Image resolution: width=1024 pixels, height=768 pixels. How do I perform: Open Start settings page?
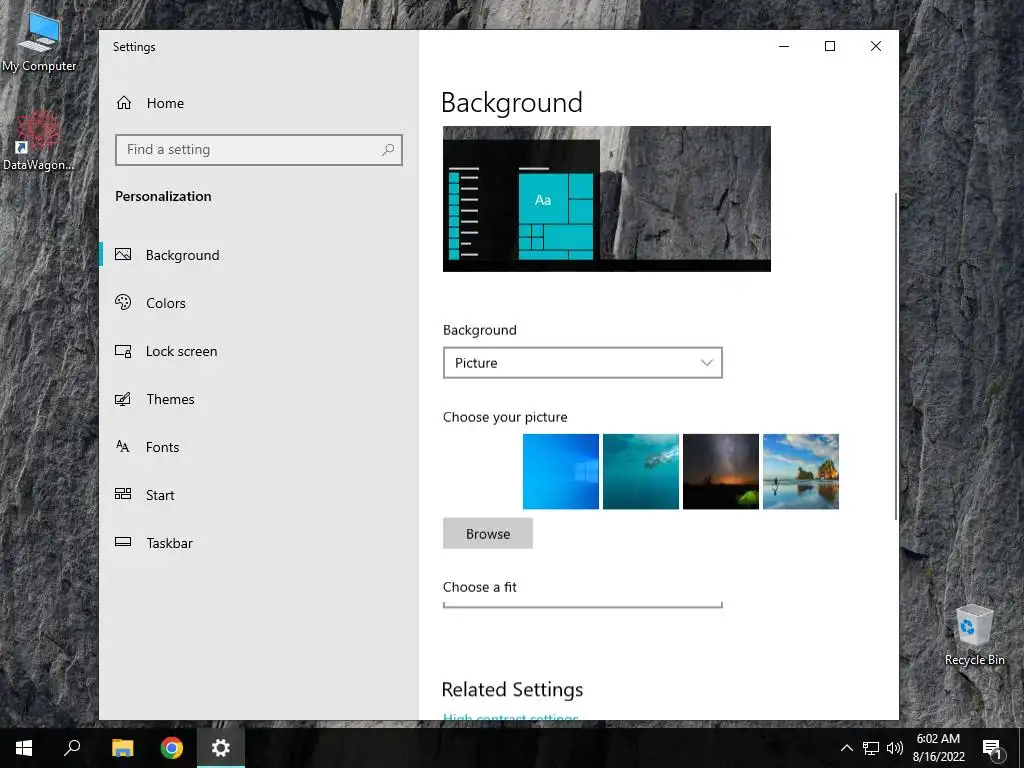259,495
